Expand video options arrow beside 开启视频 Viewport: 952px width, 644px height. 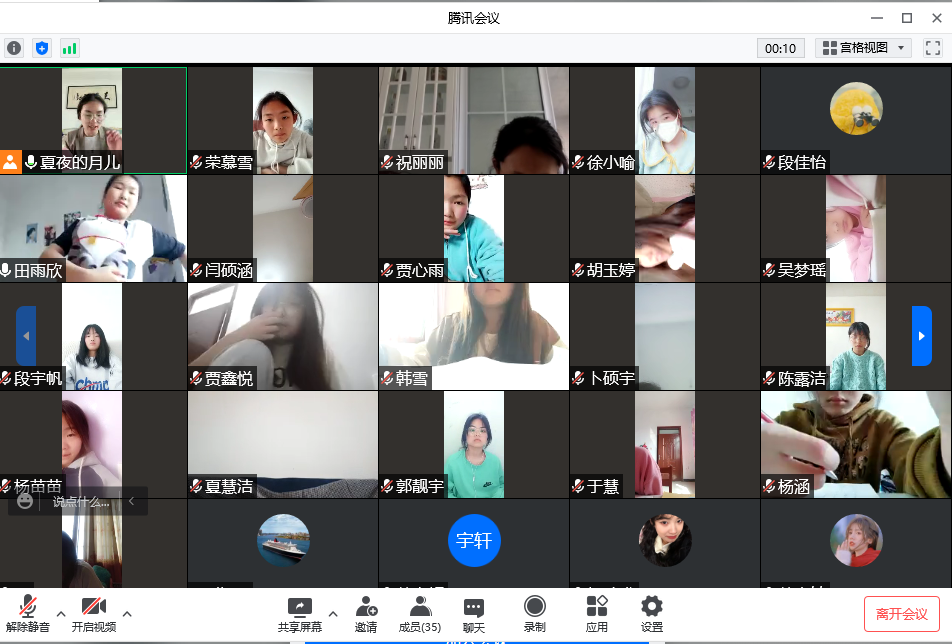(x=127, y=613)
